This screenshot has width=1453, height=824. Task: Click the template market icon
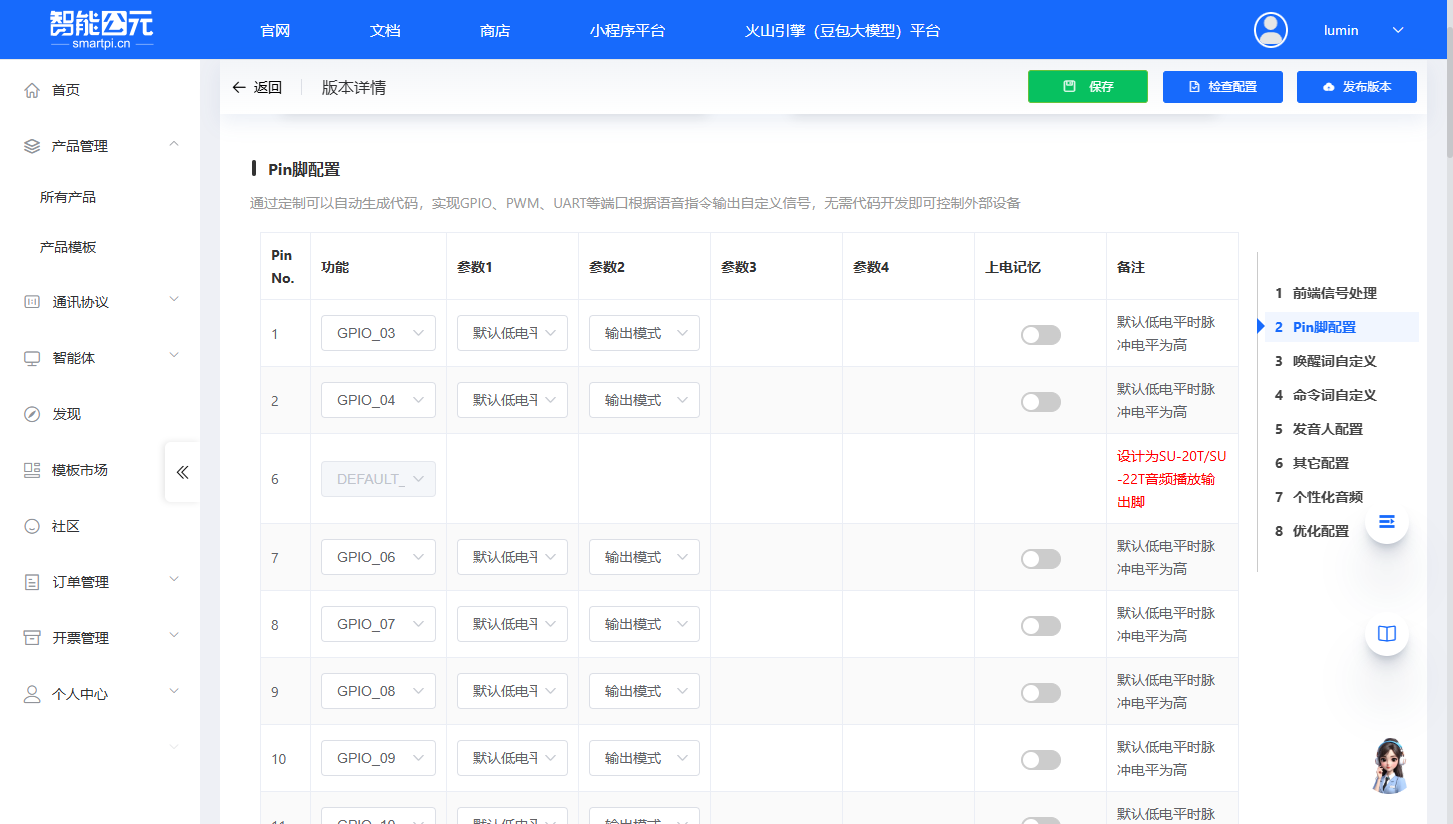pos(32,470)
